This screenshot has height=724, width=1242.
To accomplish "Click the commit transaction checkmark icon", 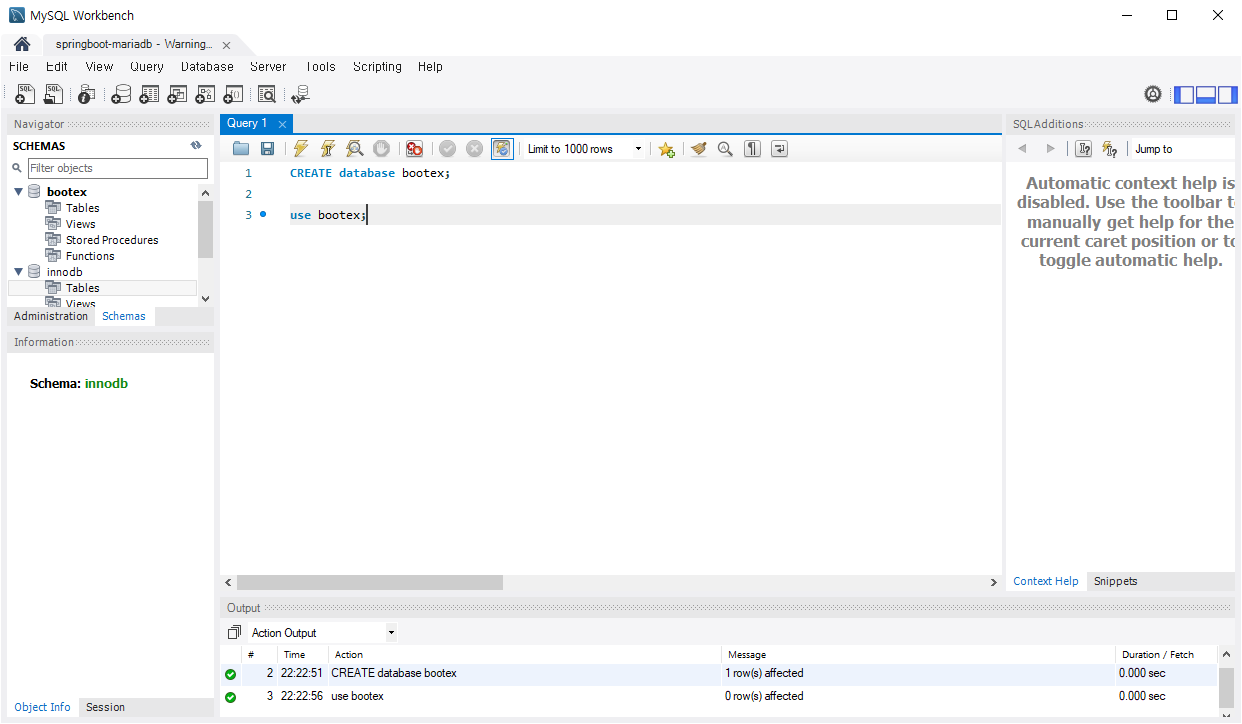I will coord(447,149).
